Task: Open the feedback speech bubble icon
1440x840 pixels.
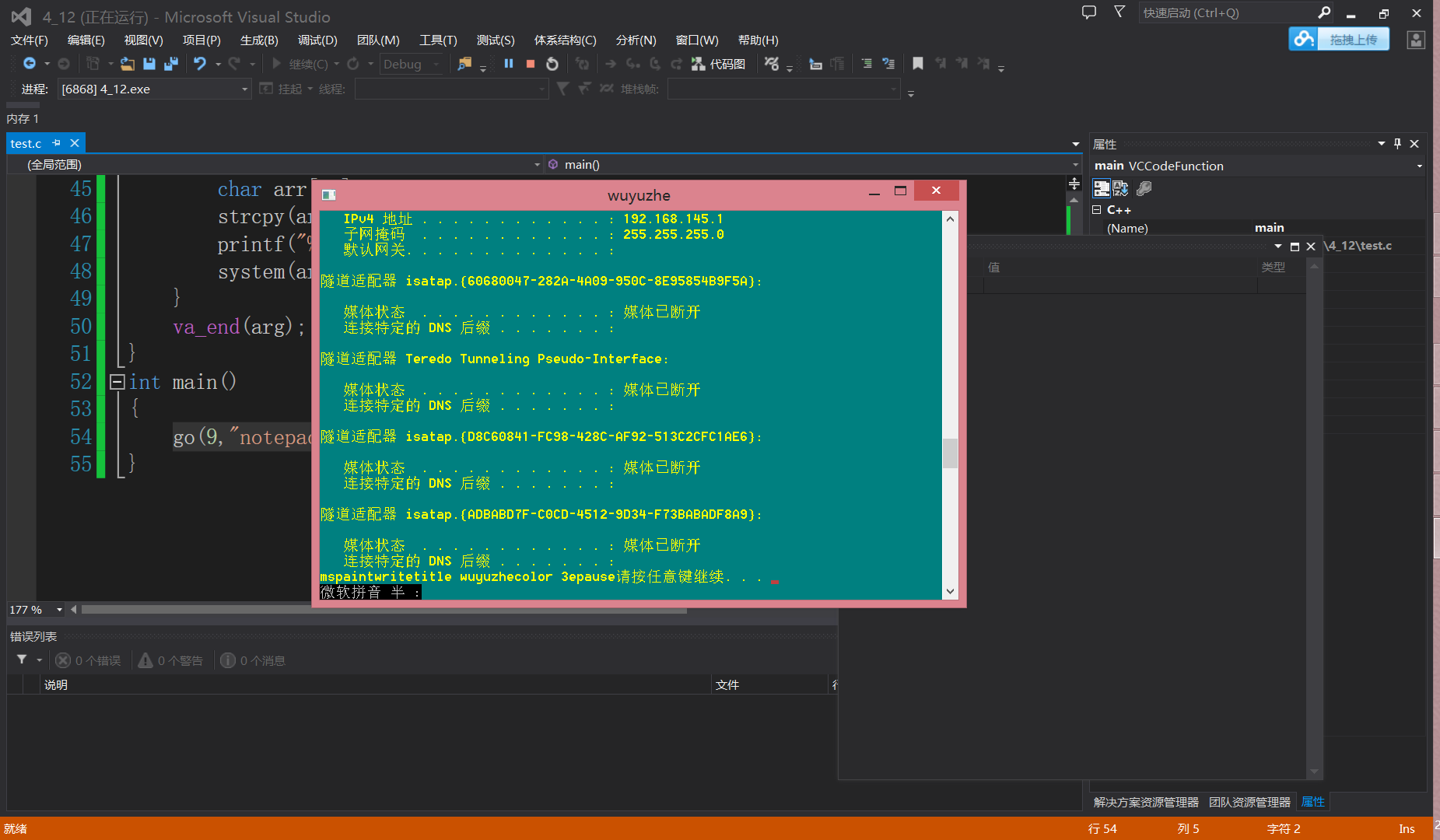Action: (1089, 12)
